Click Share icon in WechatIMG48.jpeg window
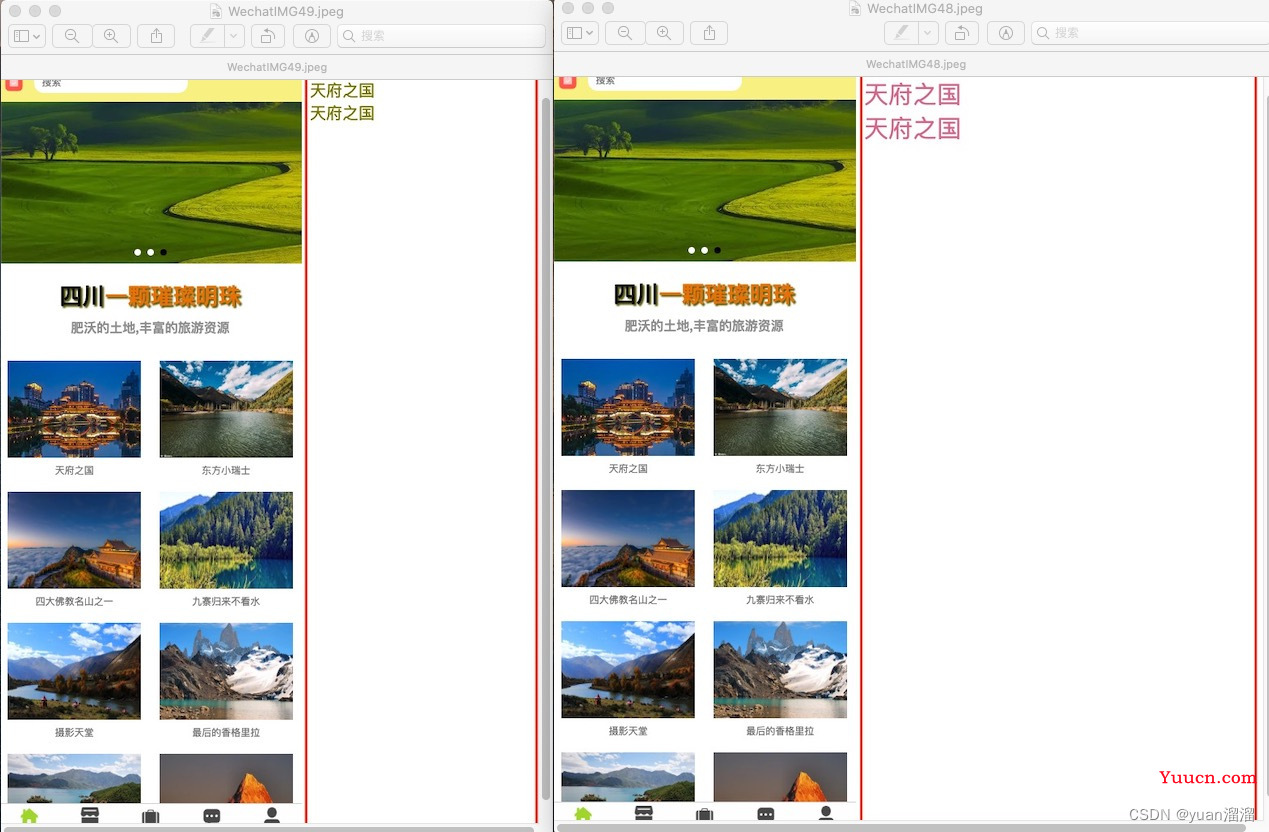The image size is (1269, 832). (709, 33)
